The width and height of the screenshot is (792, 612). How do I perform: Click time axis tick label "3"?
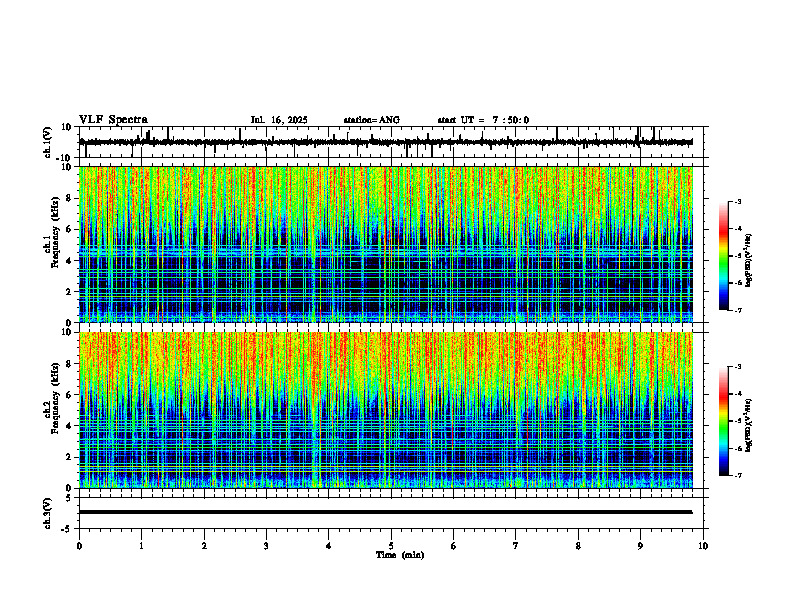266,546
